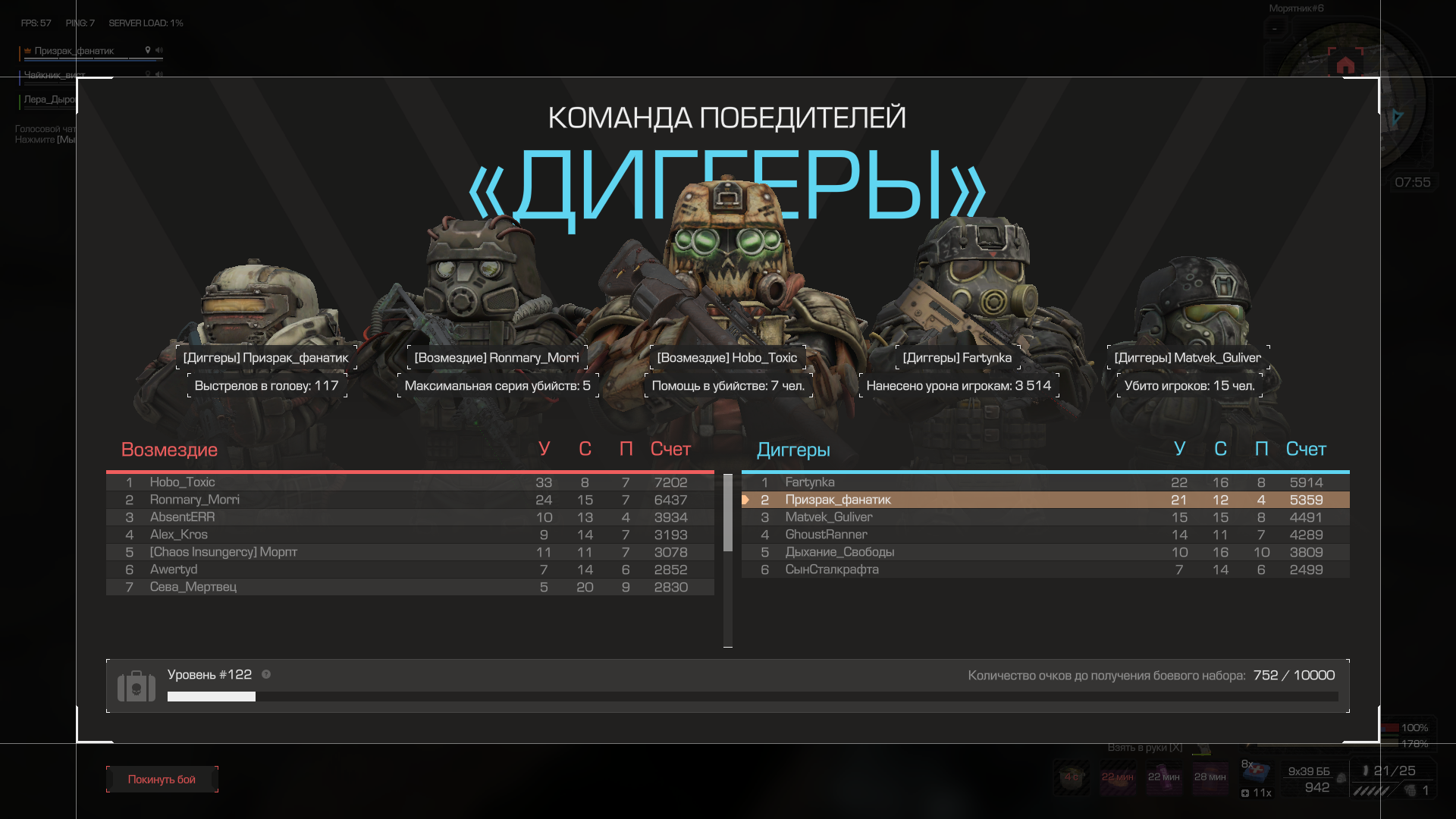The width and height of the screenshot is (1456, 819).
Task: Click the Счет column in Диггеры table
Action: click(x=1305, y=449)
